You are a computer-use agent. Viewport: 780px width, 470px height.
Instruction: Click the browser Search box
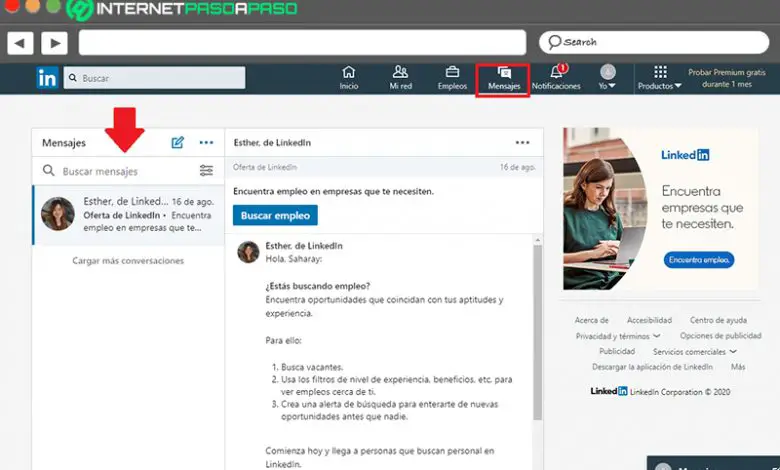coord(654,42)
